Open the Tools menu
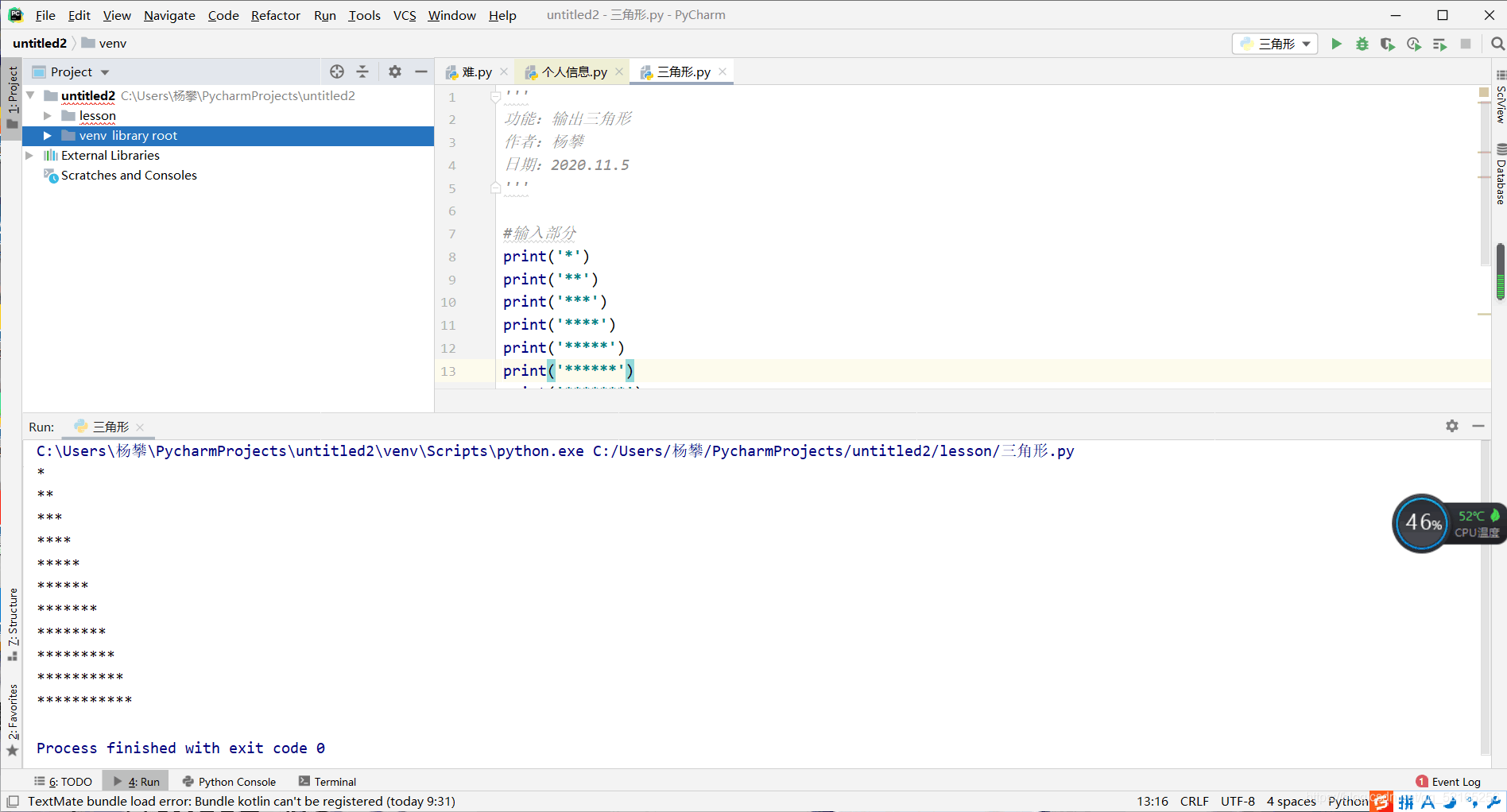The width and height of the screenshot is (1507, 812). pyautogui.click(x=364, y=15)
